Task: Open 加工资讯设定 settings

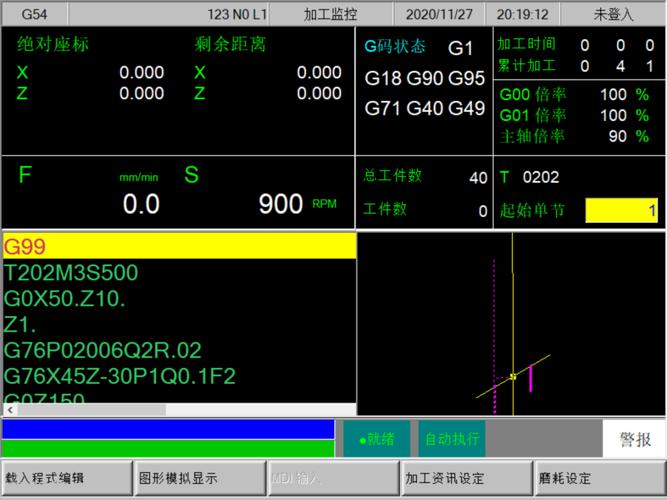Action: click(x=465, y=478)
